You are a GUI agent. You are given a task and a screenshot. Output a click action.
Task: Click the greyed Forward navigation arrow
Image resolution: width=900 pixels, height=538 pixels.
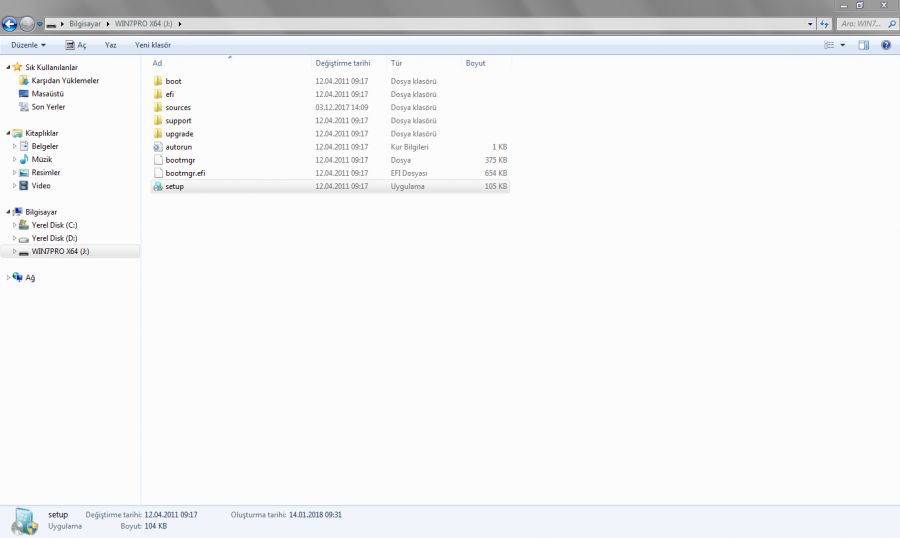27,24
